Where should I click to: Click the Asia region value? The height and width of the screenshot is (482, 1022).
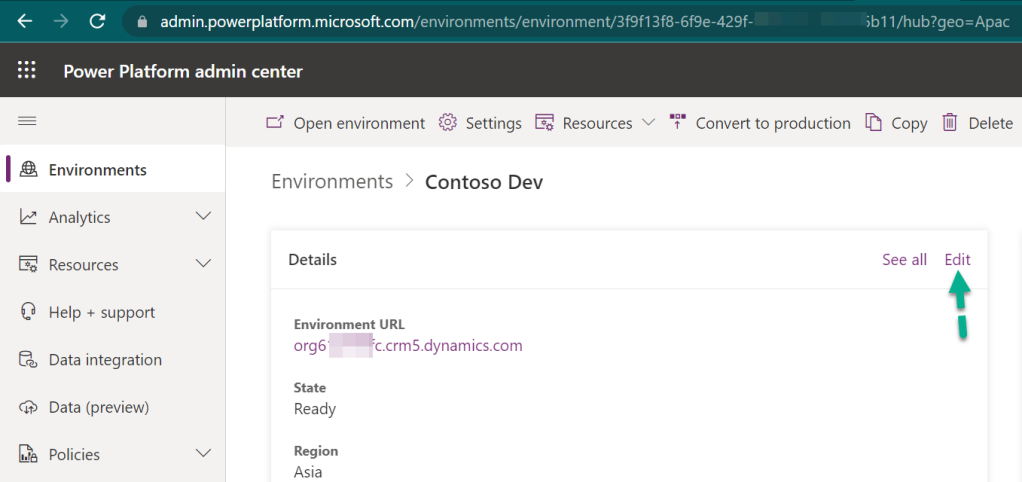[x=308, y=472]
